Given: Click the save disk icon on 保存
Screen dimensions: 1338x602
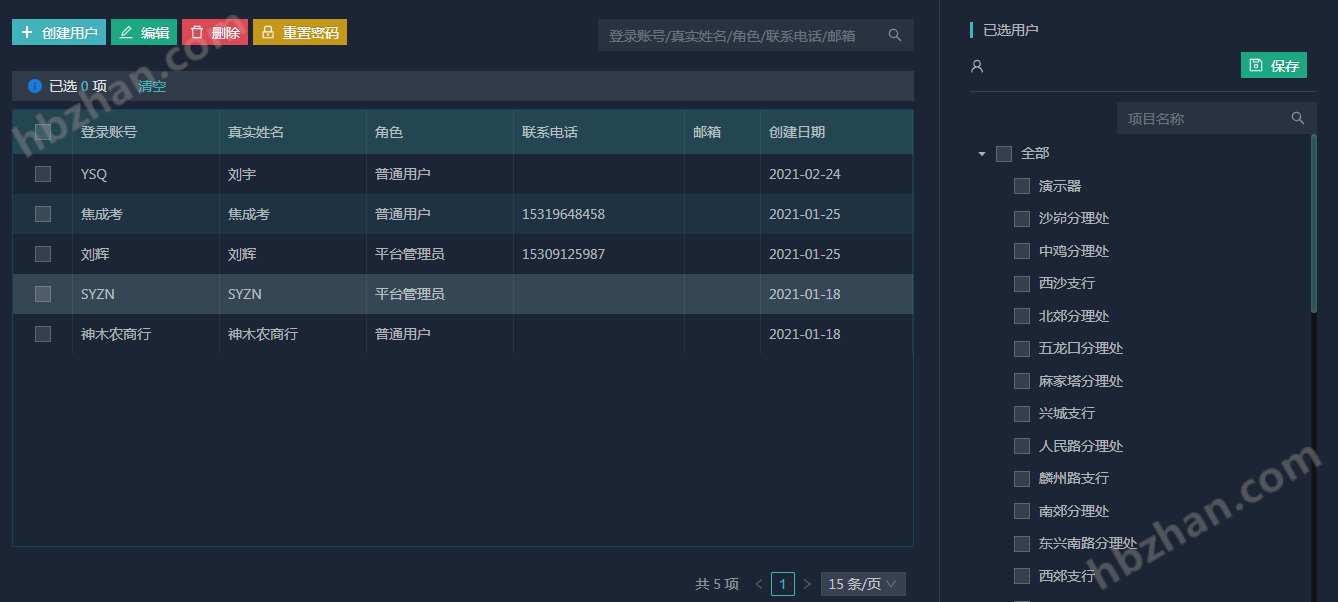Looking at the screenshot, I should pyautogui.click(x=1256, y=65).
